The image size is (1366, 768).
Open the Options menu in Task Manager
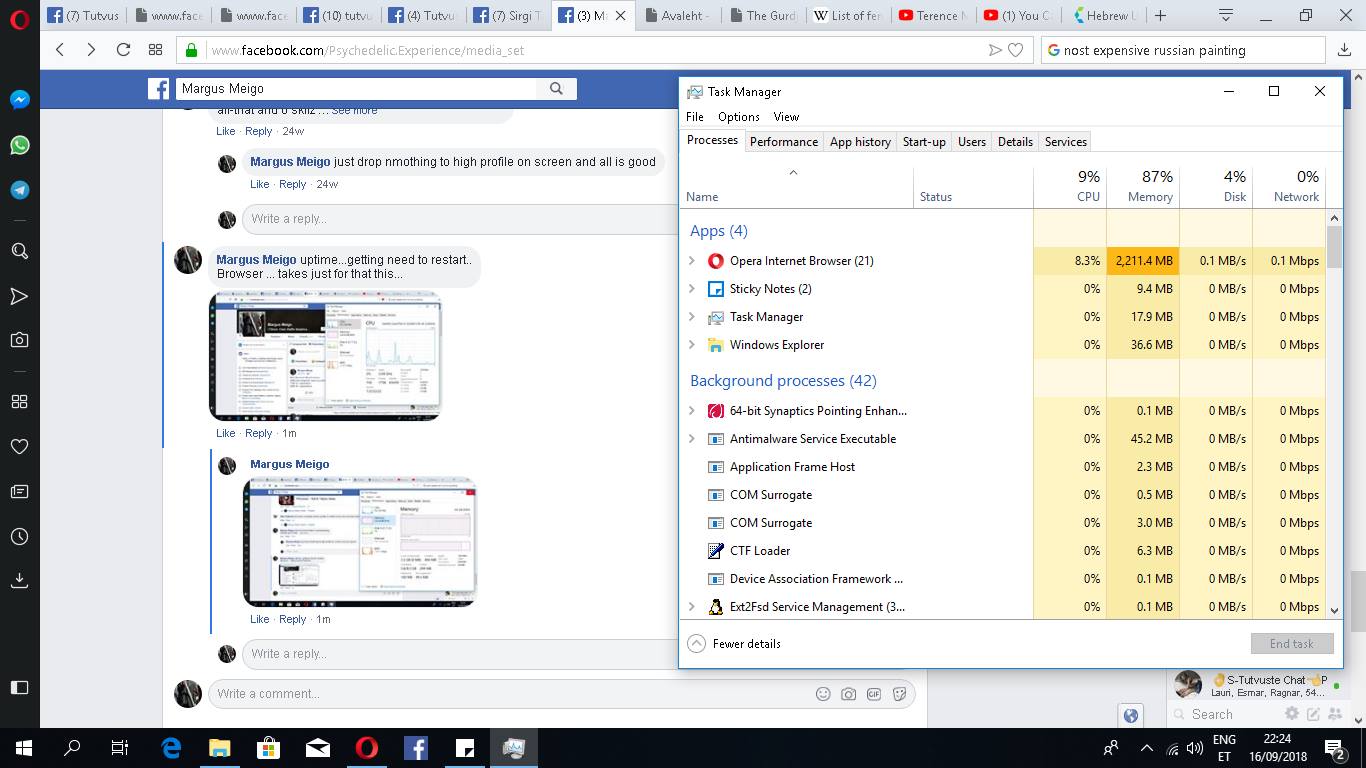739,117
